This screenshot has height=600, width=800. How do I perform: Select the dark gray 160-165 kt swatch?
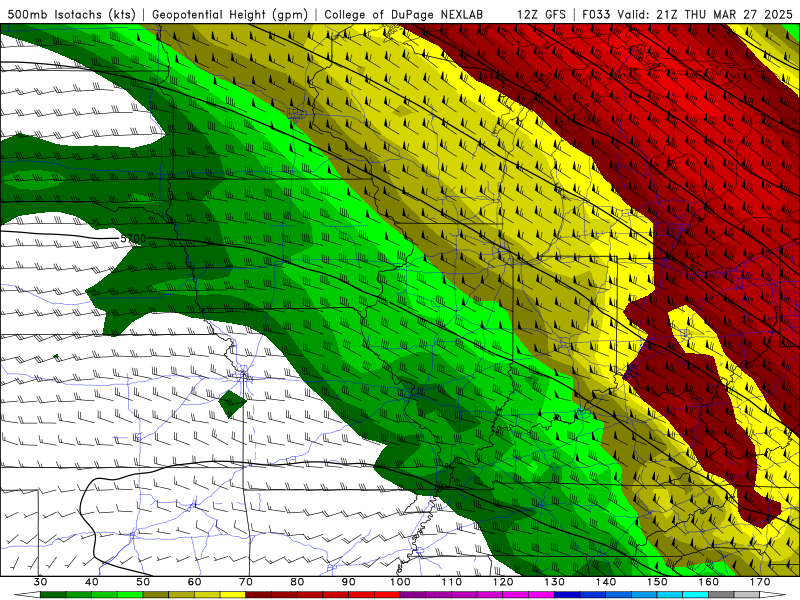click(721, 595)
